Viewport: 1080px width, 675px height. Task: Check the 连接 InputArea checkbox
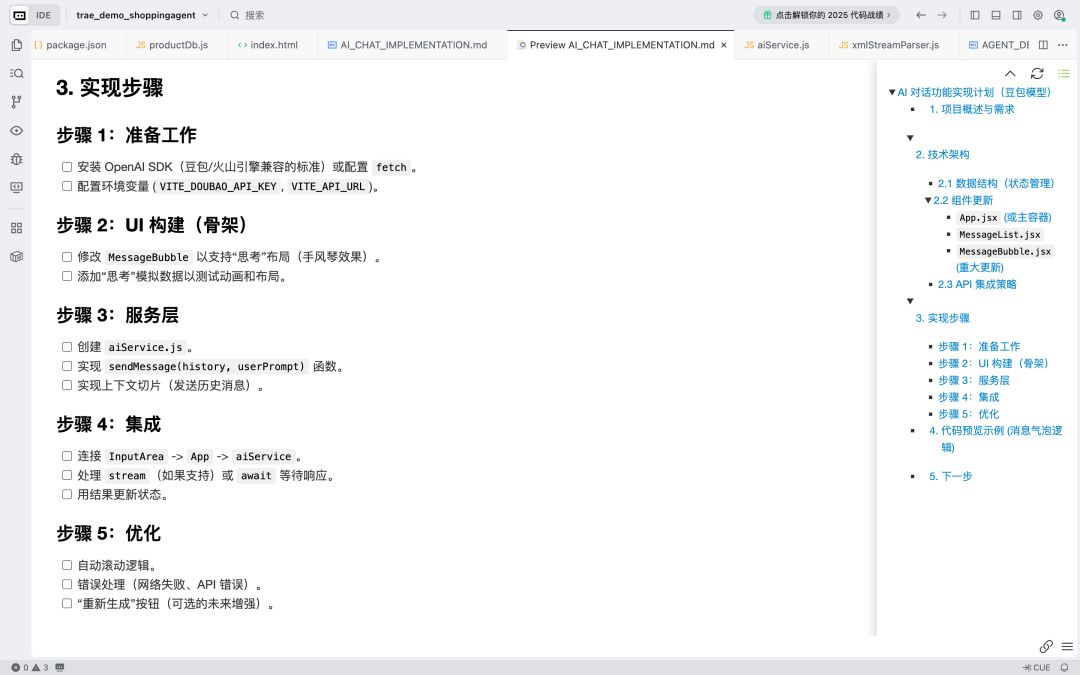67,456
